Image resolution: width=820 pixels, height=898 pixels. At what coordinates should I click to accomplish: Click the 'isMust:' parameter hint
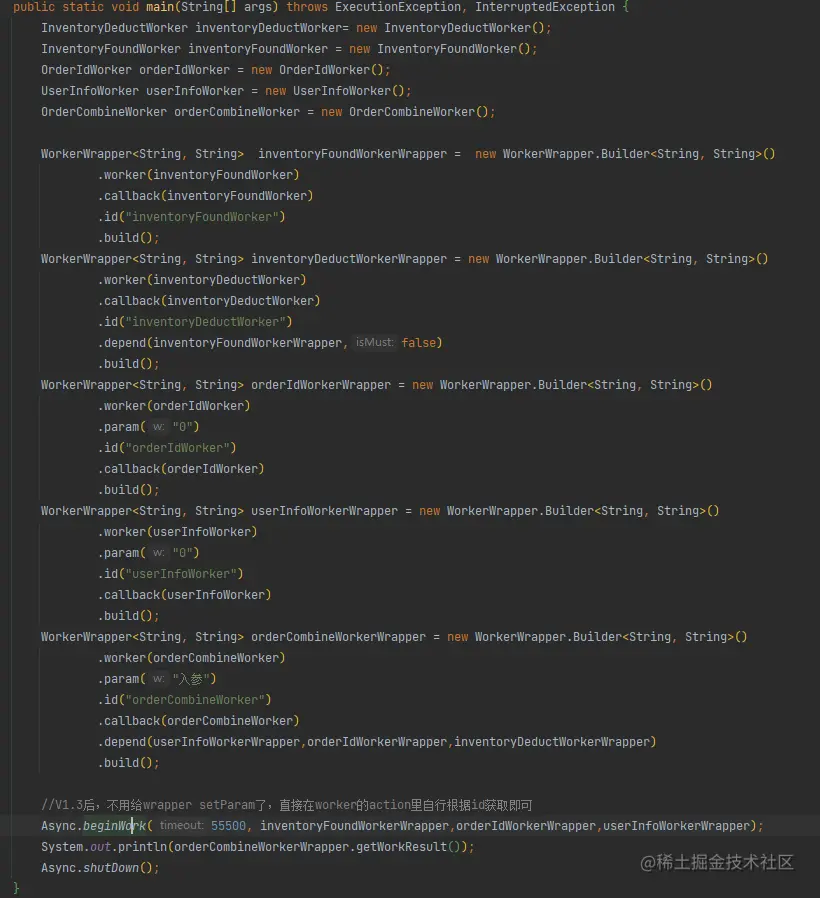coord(374,342)
